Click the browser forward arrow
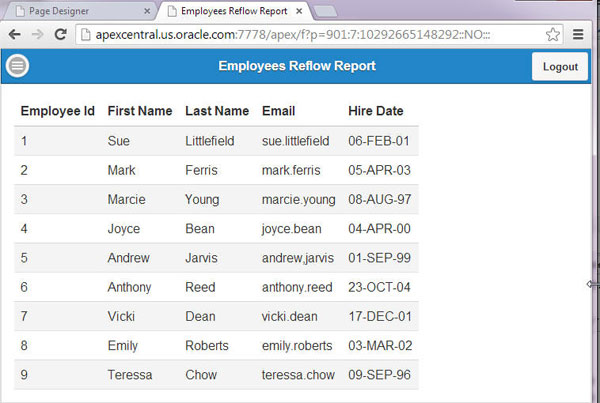This screenshot has width=600, height=403. pyautogui.click(x=38, y=34)
